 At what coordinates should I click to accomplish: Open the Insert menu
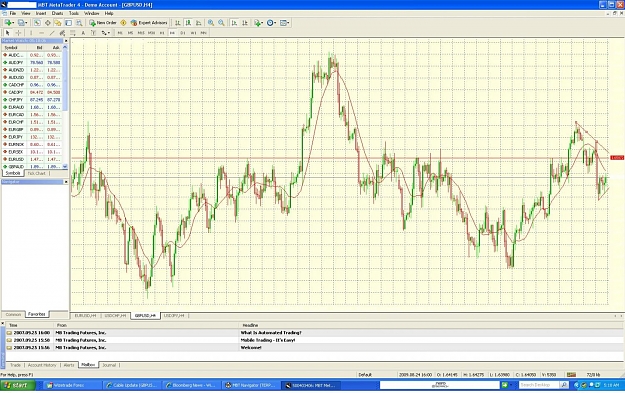(41, 13)
